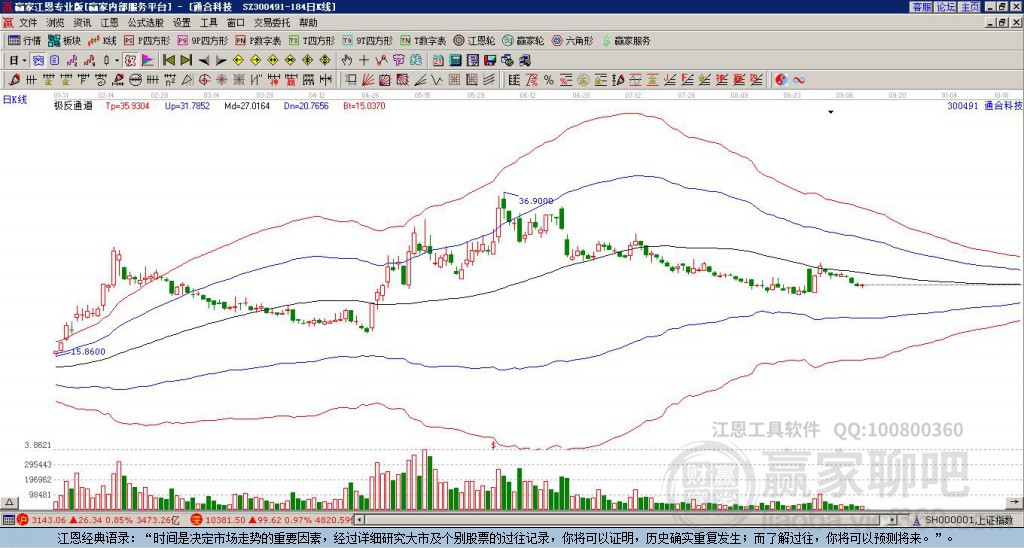Click the Md=27.0164 indicator value
This screenshot has width=1024, height=548.
pos(246,105)
